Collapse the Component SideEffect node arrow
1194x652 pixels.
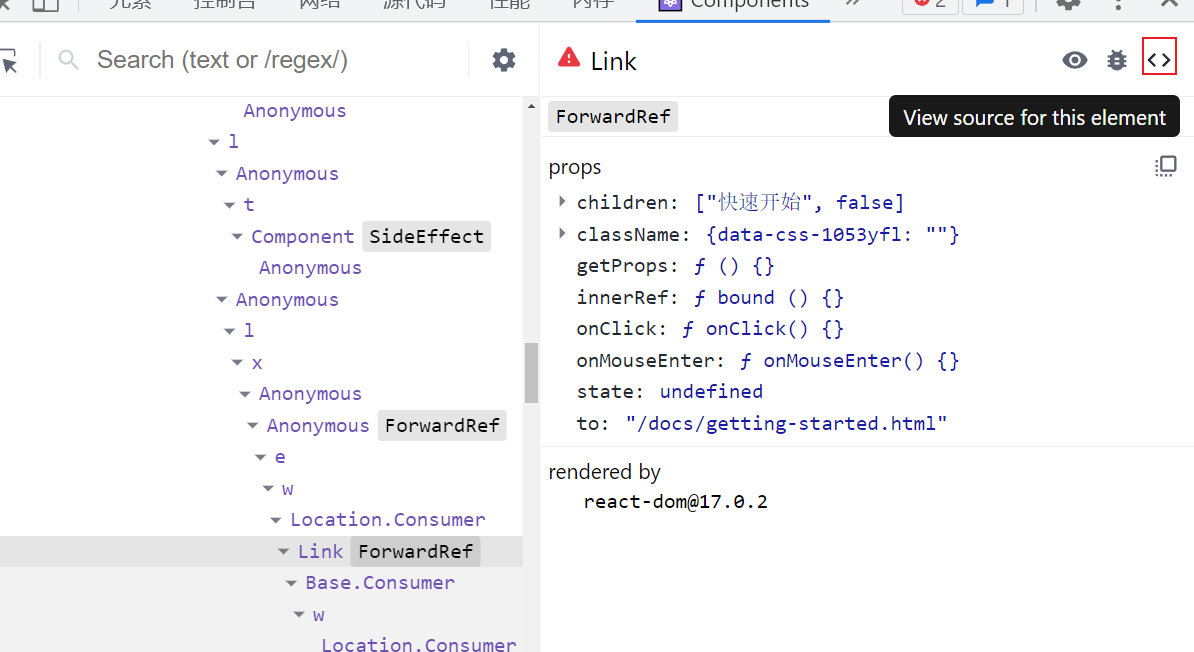[x=237, y=237]
